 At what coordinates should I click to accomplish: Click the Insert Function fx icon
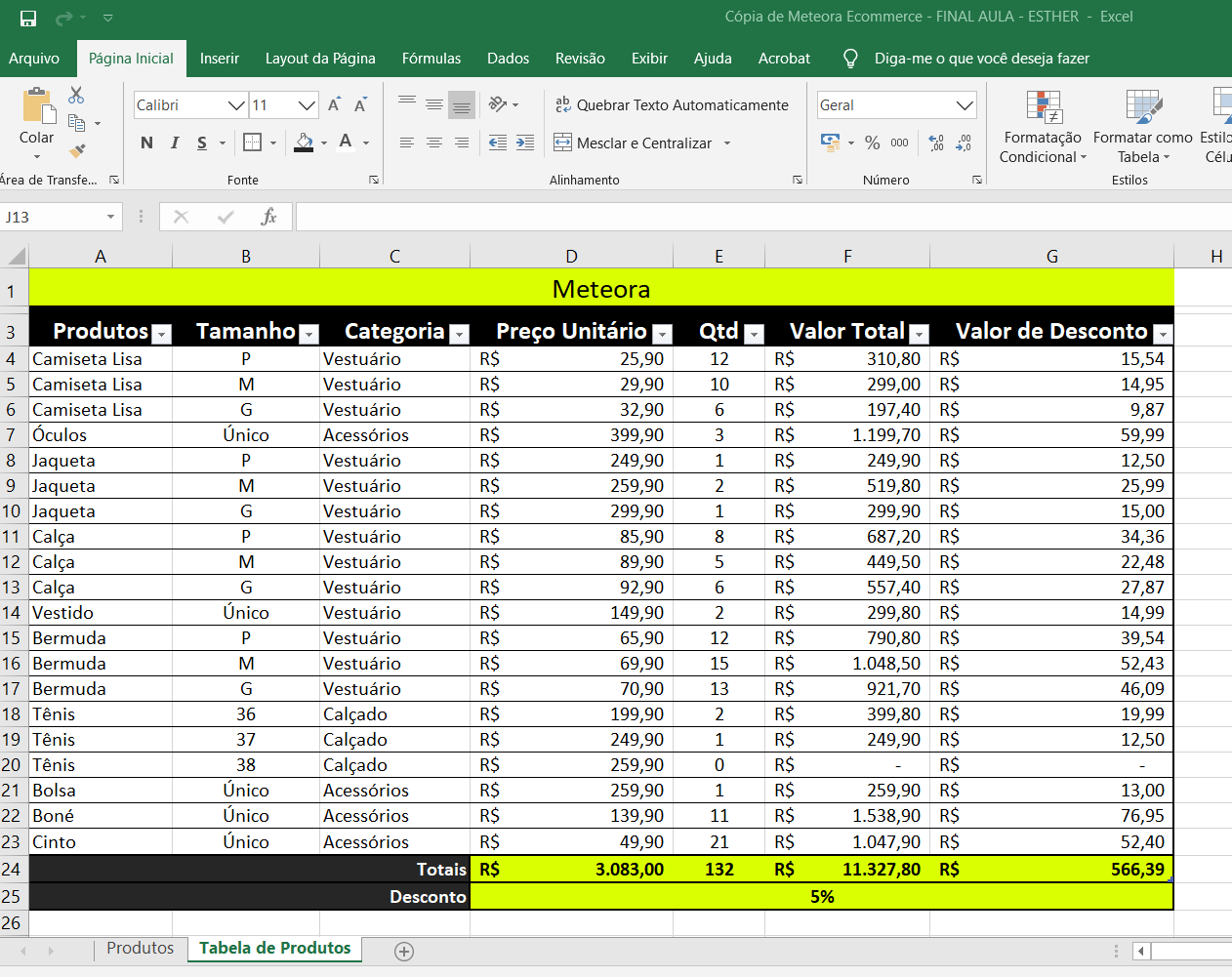coord(268,217)
